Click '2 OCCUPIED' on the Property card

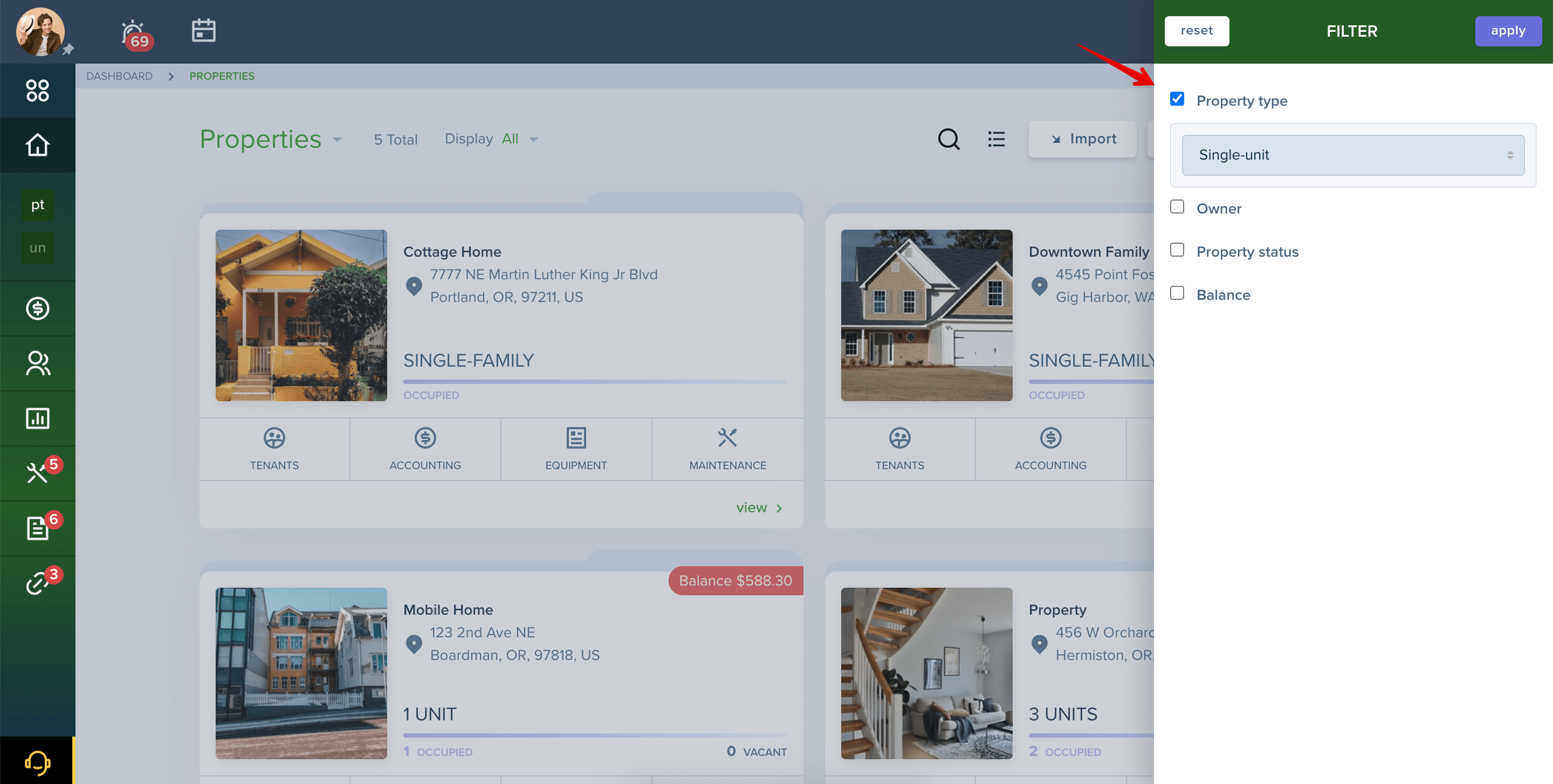click(x=1064, y=752)
